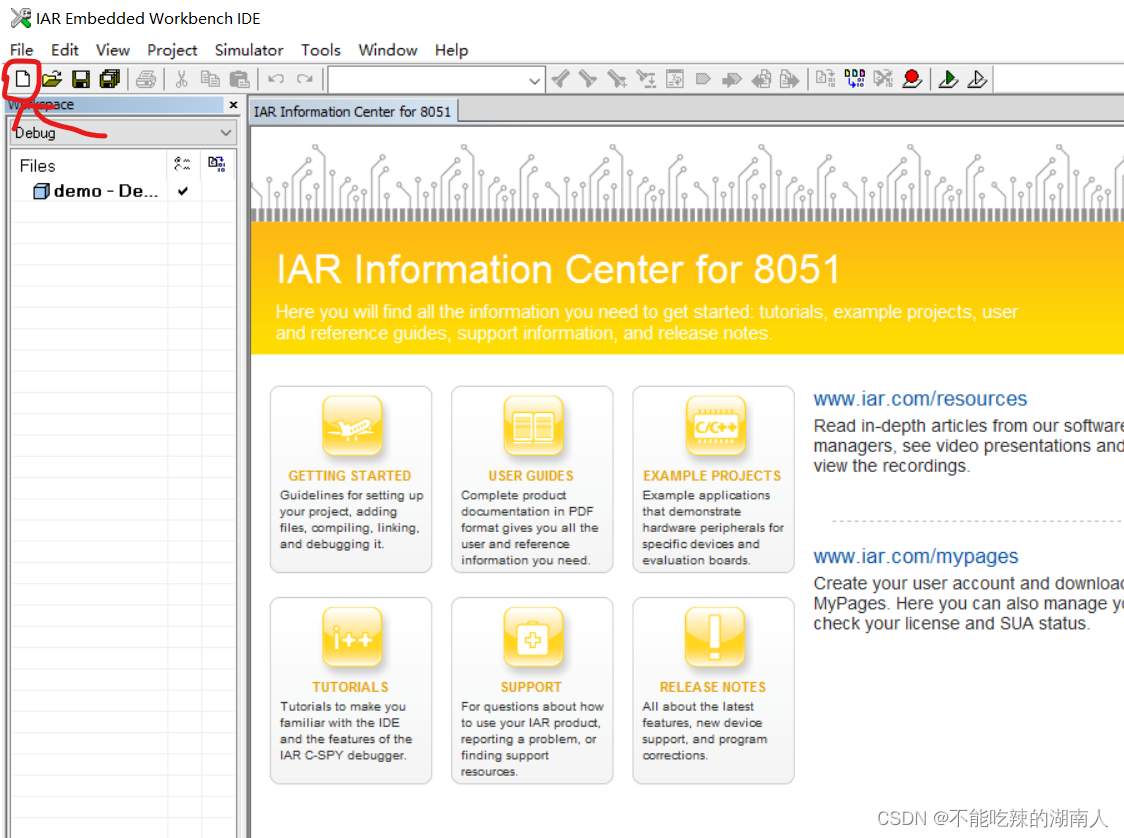Toggle the checkmark beside demo project
Image resolution: width=1124 pixels, height=838 pixels.
coord(183,191)
